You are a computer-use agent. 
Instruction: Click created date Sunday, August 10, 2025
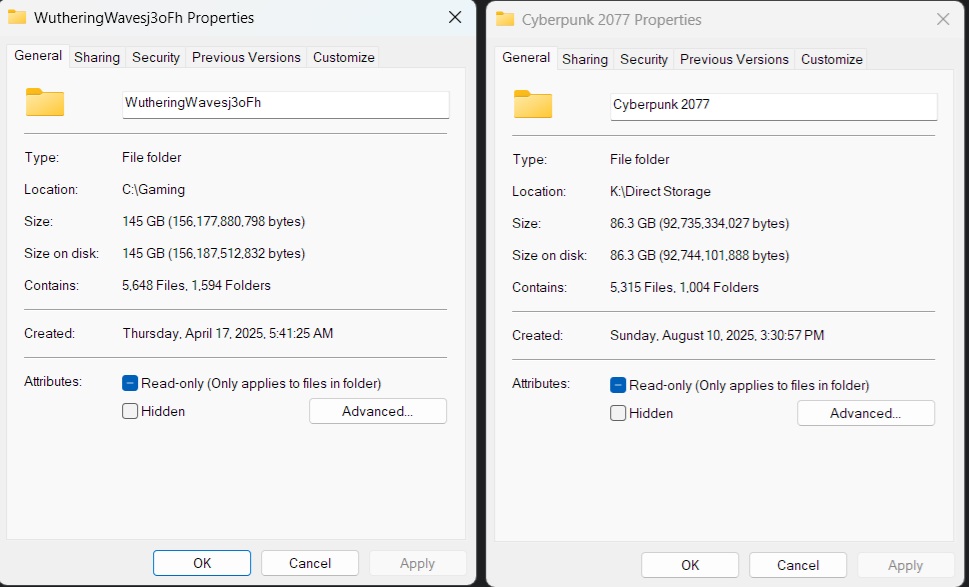click(683, 336)
